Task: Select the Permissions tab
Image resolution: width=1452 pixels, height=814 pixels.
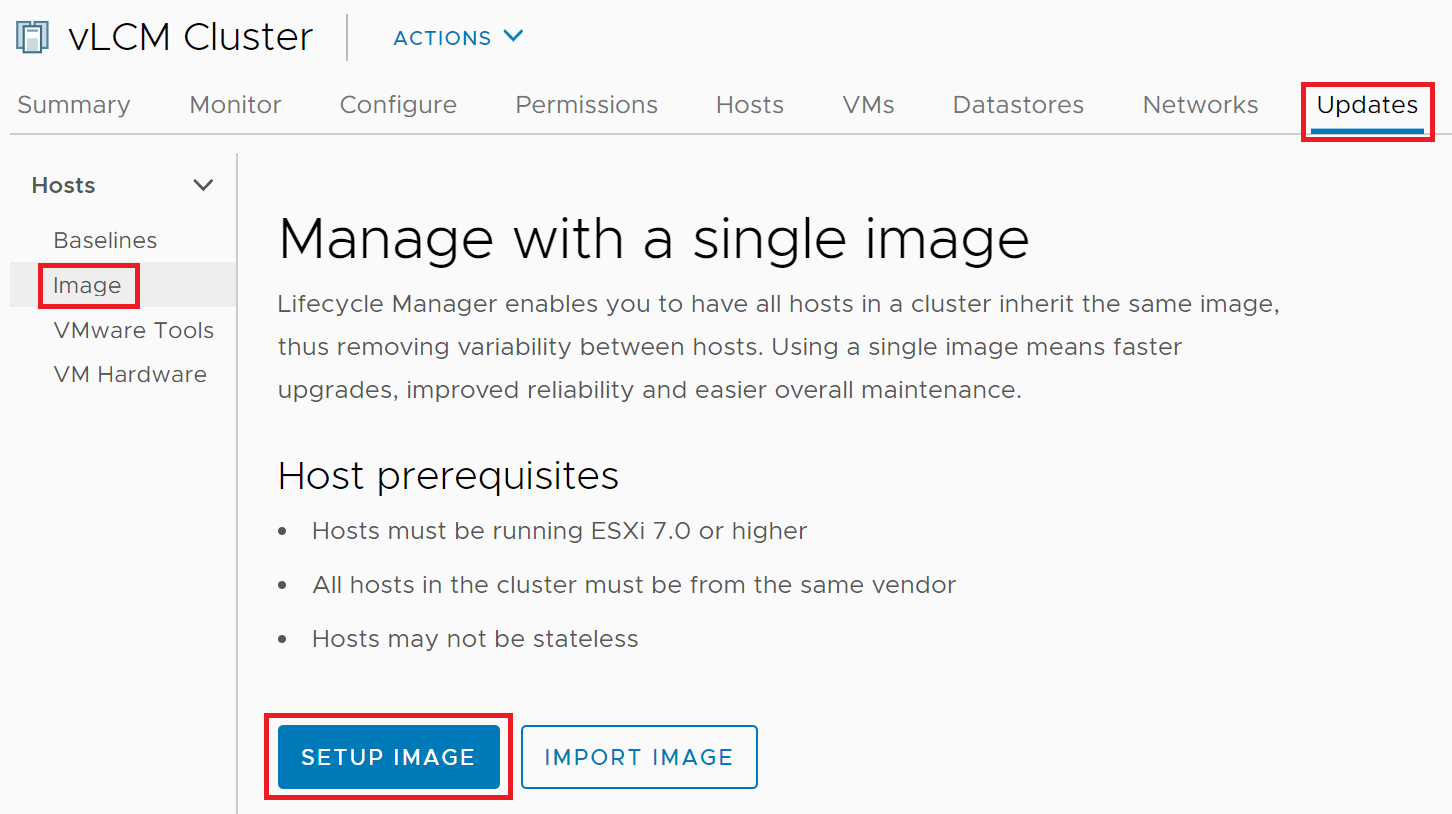Action: click(586, 105)
